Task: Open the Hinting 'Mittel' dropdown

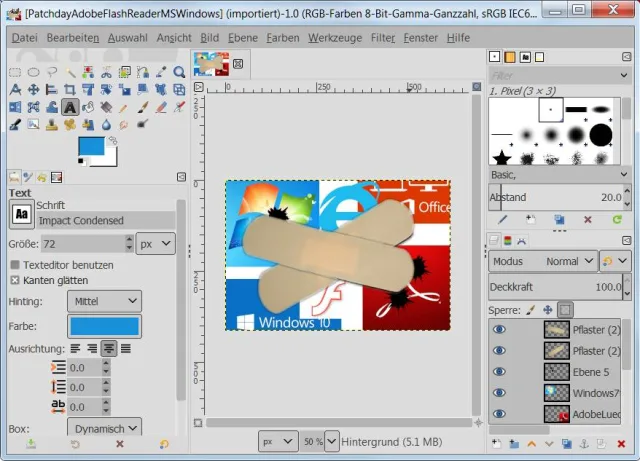Action: pyautogui.click(x=106, y=301)
